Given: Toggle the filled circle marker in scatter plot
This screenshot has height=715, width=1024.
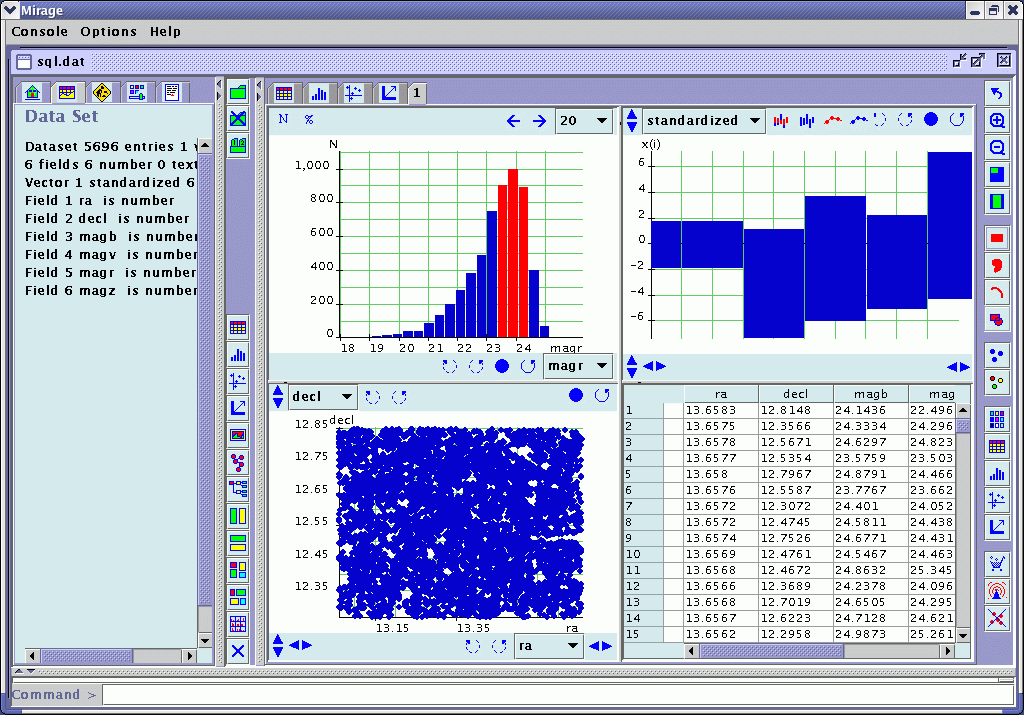Looking at the screenshot, I should point(576,396).
